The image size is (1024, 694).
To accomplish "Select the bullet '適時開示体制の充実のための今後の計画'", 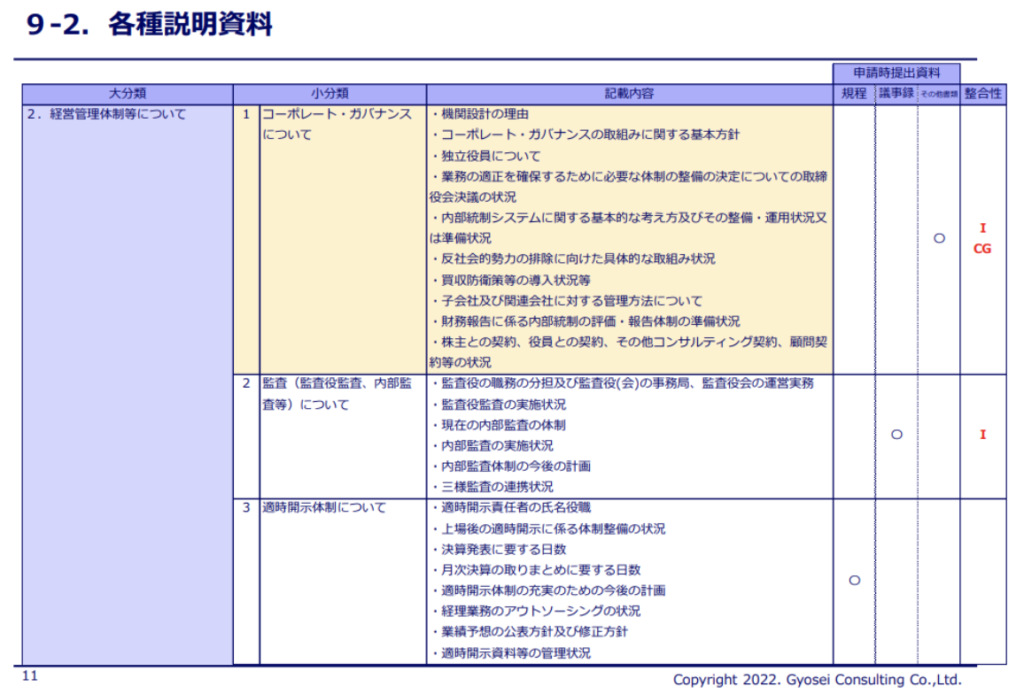I will [548, 591].
